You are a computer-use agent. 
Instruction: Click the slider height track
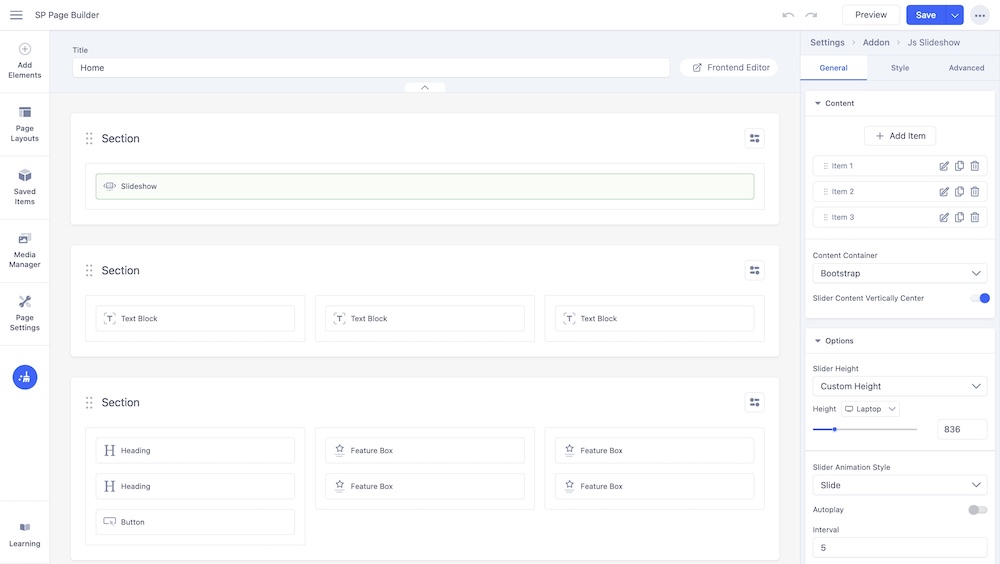coord(880,429)
